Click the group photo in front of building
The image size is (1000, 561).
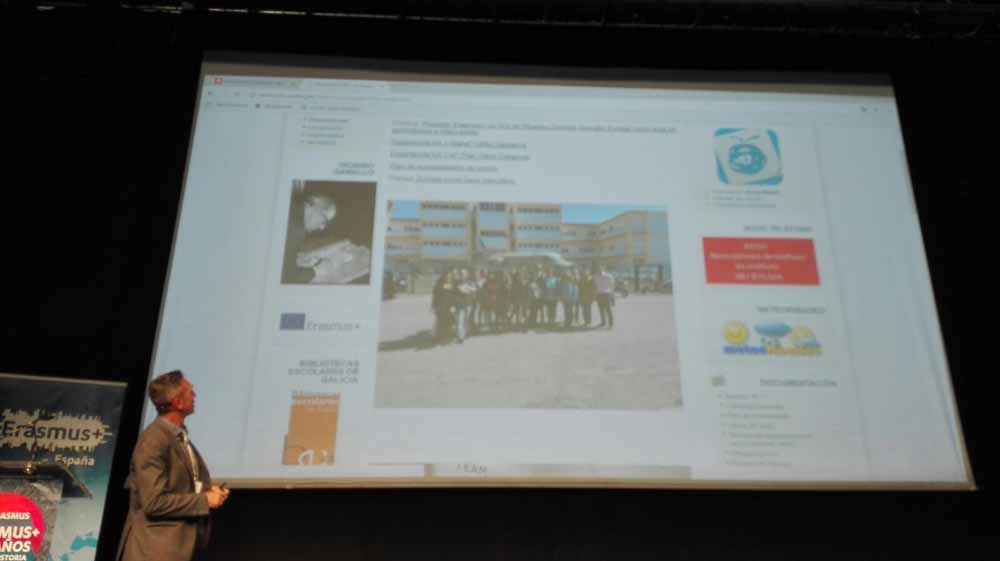(x=527, y=304)
